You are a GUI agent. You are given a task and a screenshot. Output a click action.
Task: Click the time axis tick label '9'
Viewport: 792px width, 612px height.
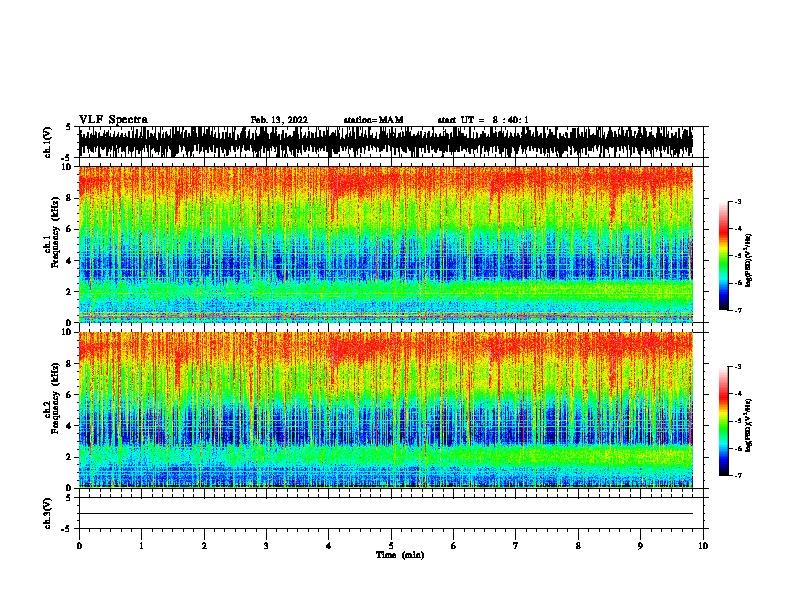tap(640, 546)
